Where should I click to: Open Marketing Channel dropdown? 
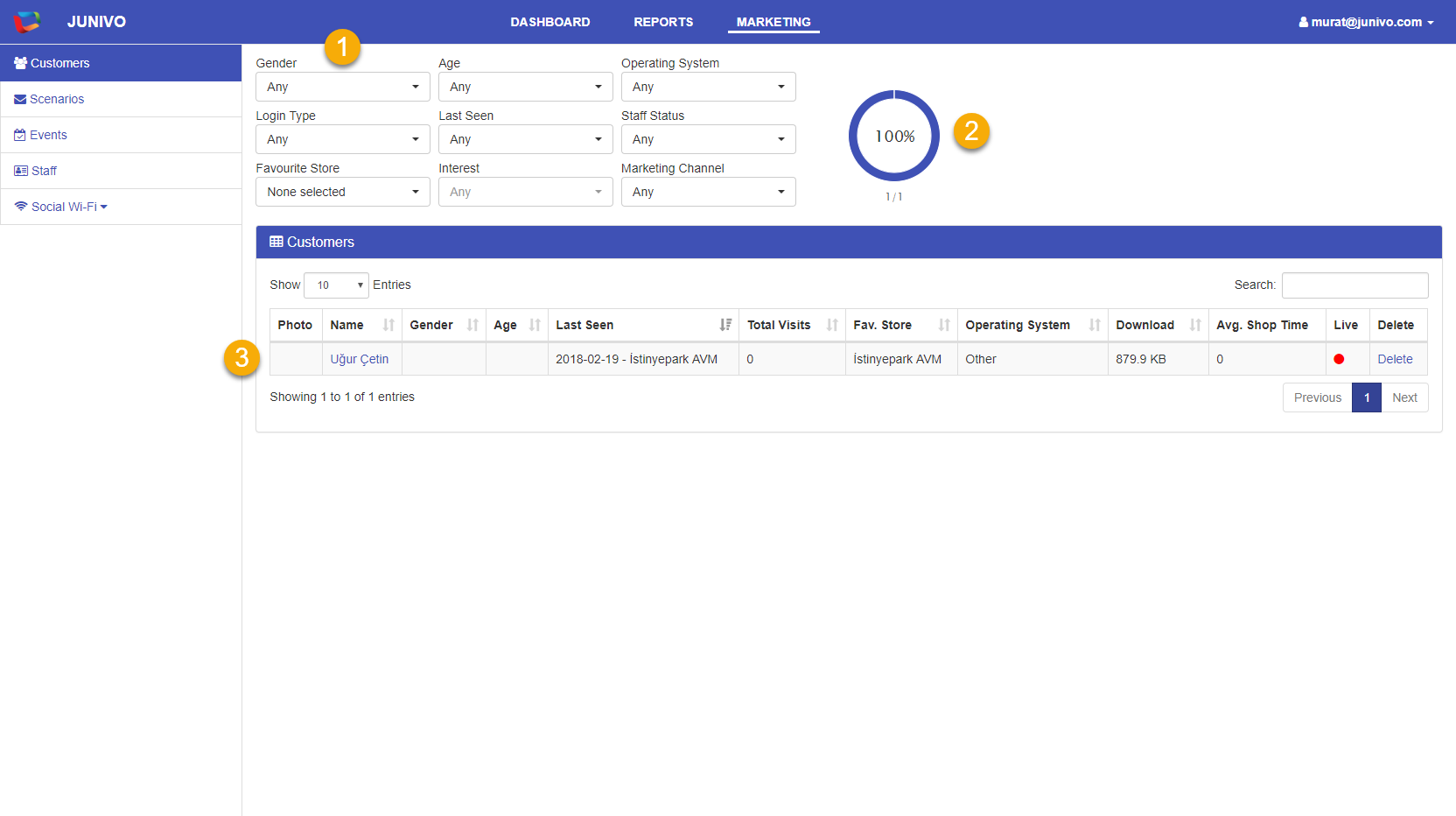click(708, 192)
